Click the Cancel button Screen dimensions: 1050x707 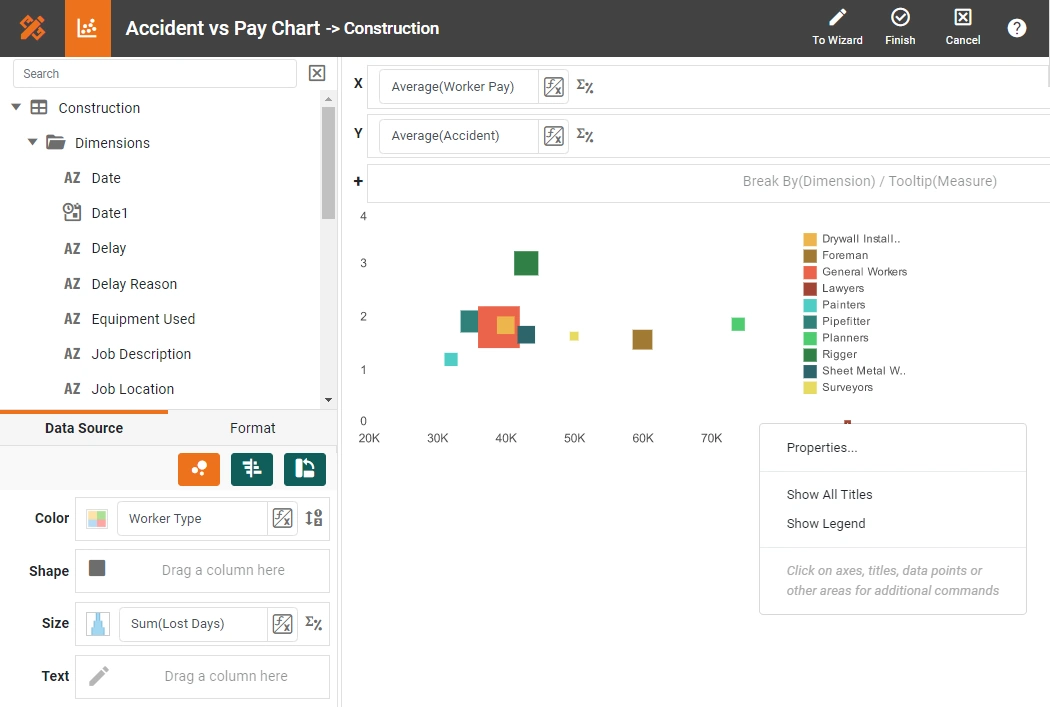962,27
